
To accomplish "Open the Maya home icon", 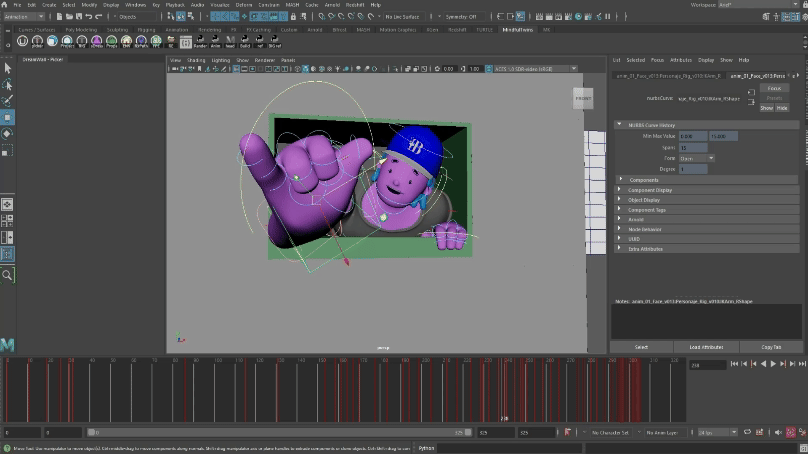I will 4,5.
